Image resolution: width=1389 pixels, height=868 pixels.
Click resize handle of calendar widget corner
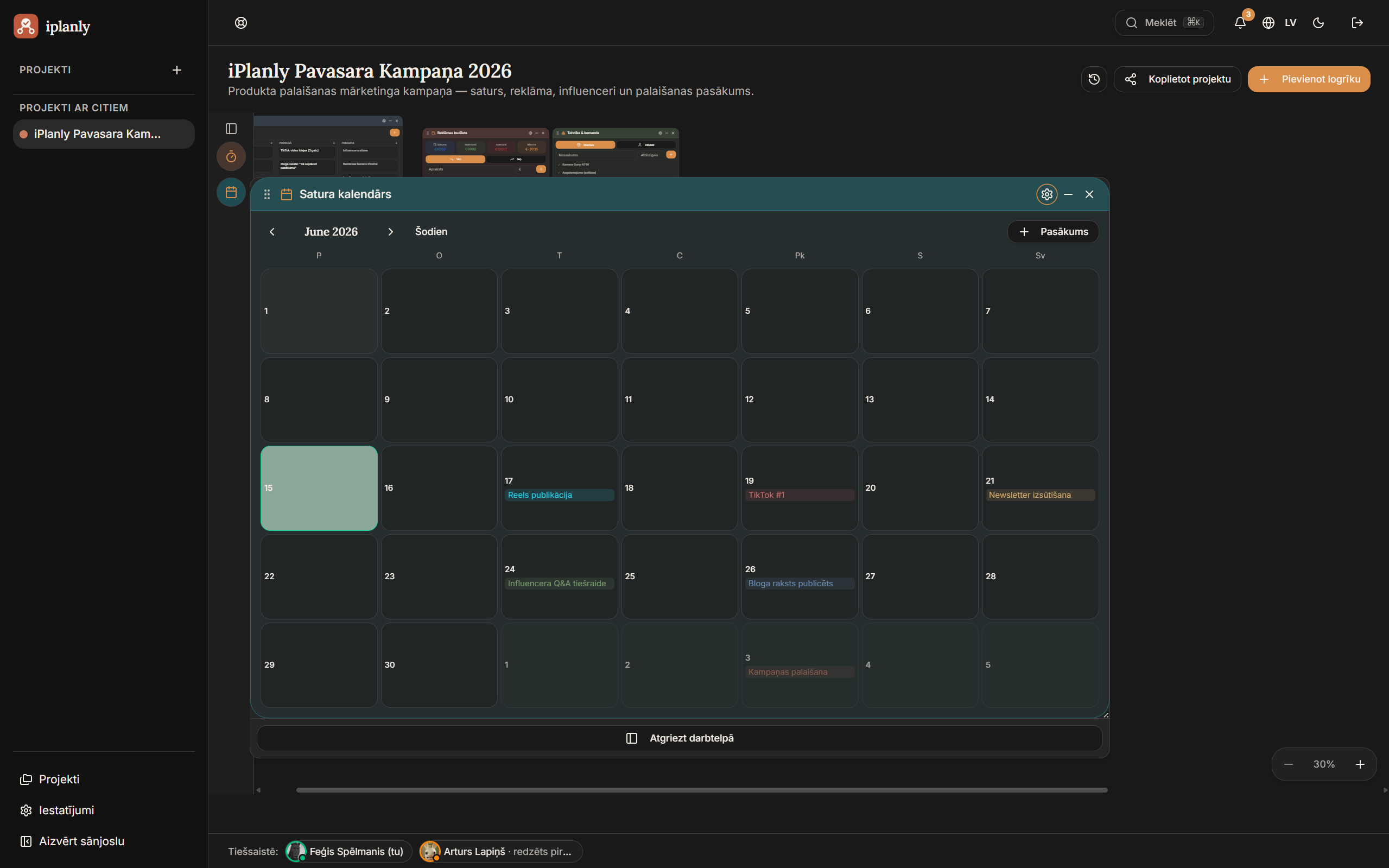tap(1106, 714)
